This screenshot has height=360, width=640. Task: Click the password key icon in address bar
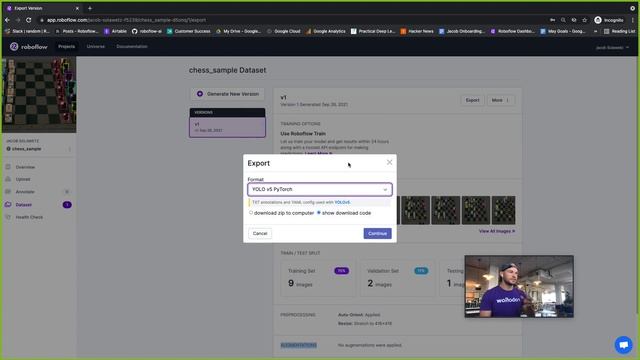coord(553,20)
